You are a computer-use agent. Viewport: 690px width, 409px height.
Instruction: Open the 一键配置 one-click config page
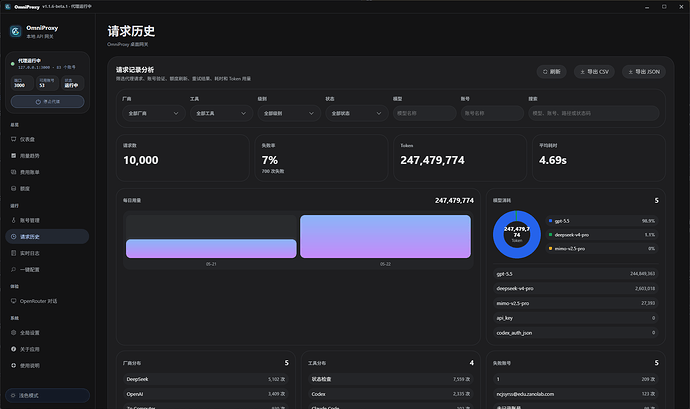pos(47,269)
